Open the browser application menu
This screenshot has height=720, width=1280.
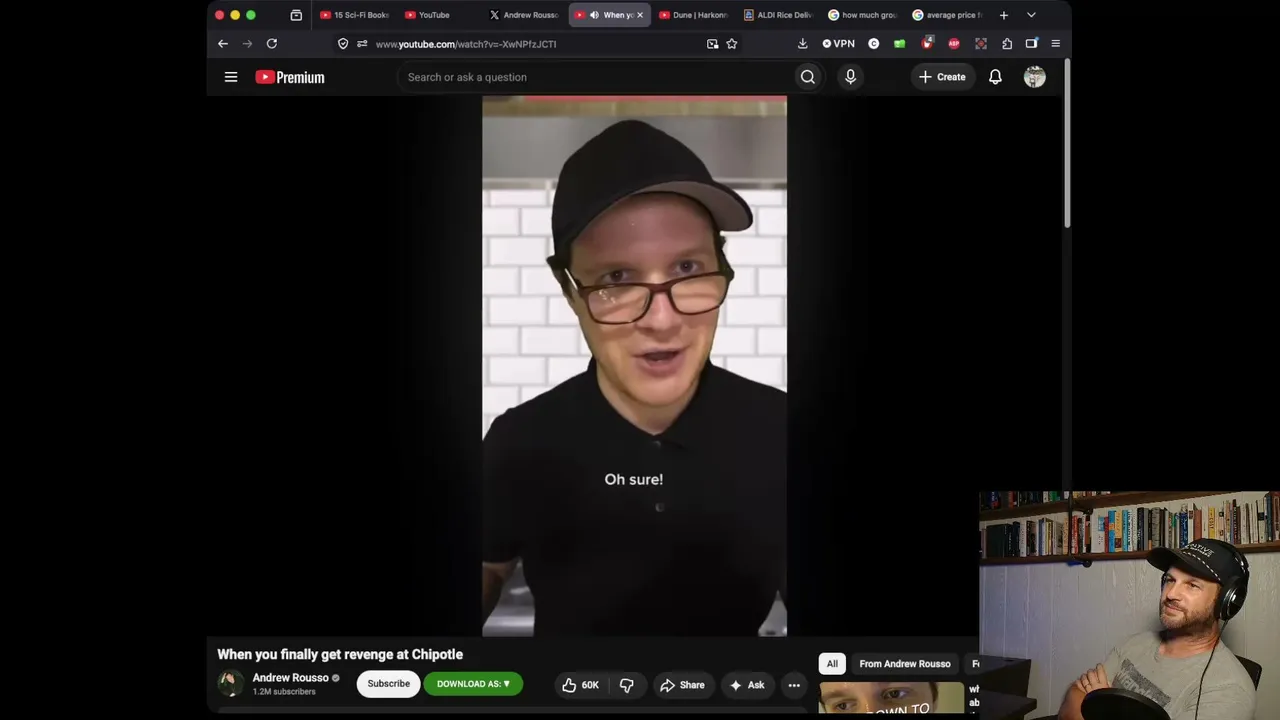[1055, 44]
